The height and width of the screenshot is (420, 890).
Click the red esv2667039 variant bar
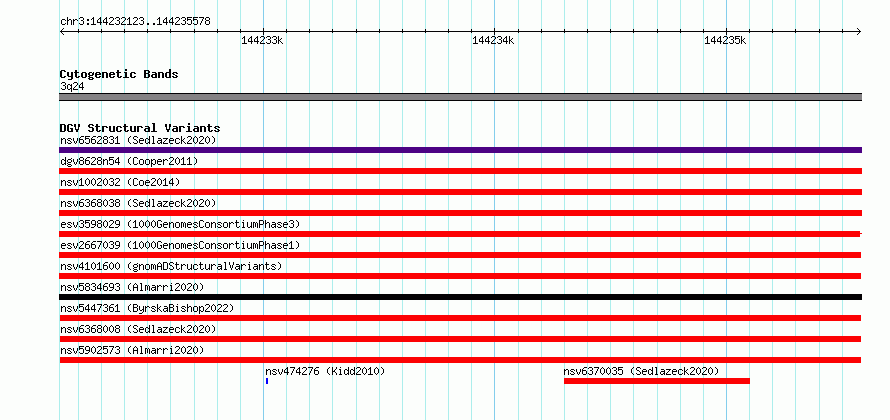click(x=460, y=255)
